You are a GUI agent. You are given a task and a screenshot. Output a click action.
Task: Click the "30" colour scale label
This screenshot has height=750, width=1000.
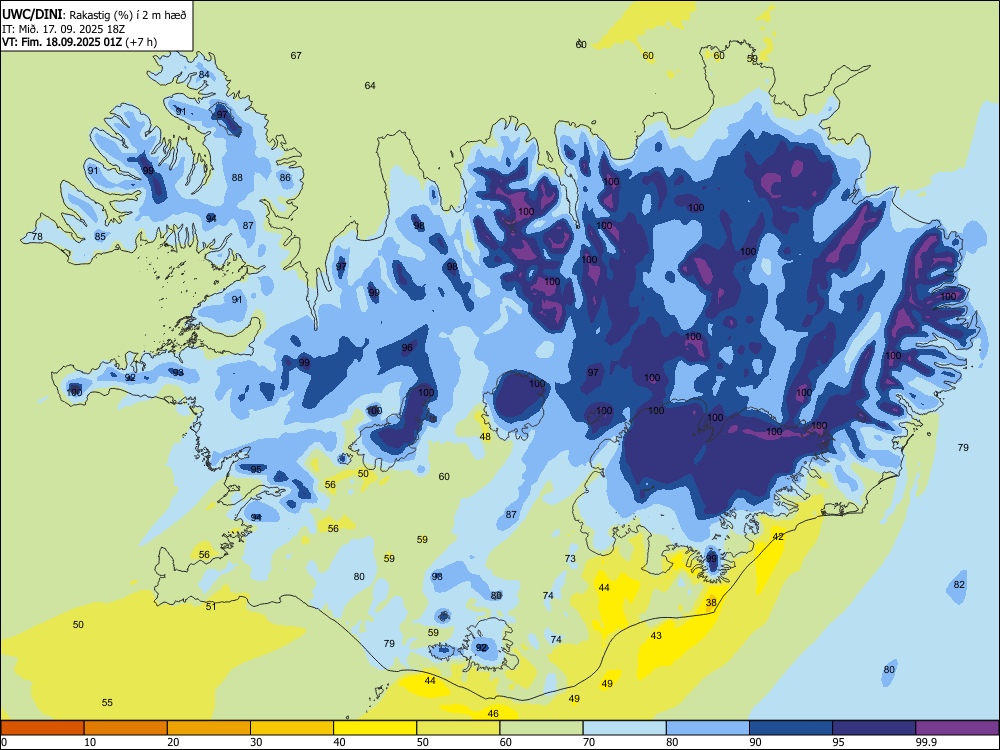click(x=256, y=742)
